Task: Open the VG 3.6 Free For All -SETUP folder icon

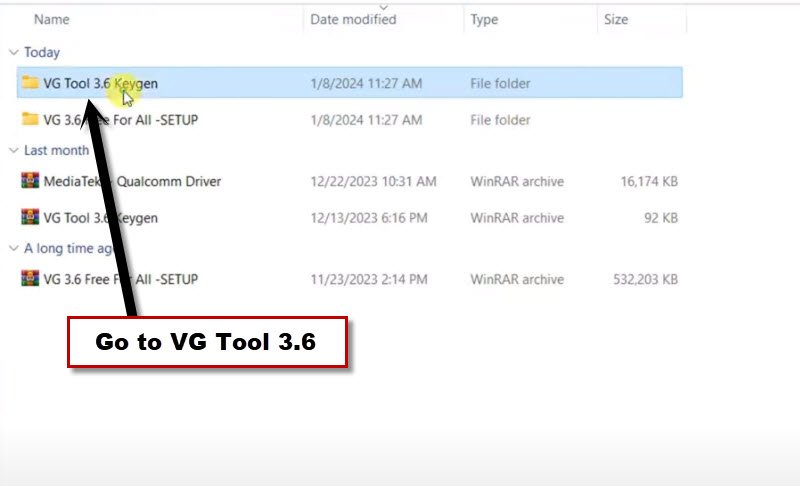Action: [x=30, y=119]
